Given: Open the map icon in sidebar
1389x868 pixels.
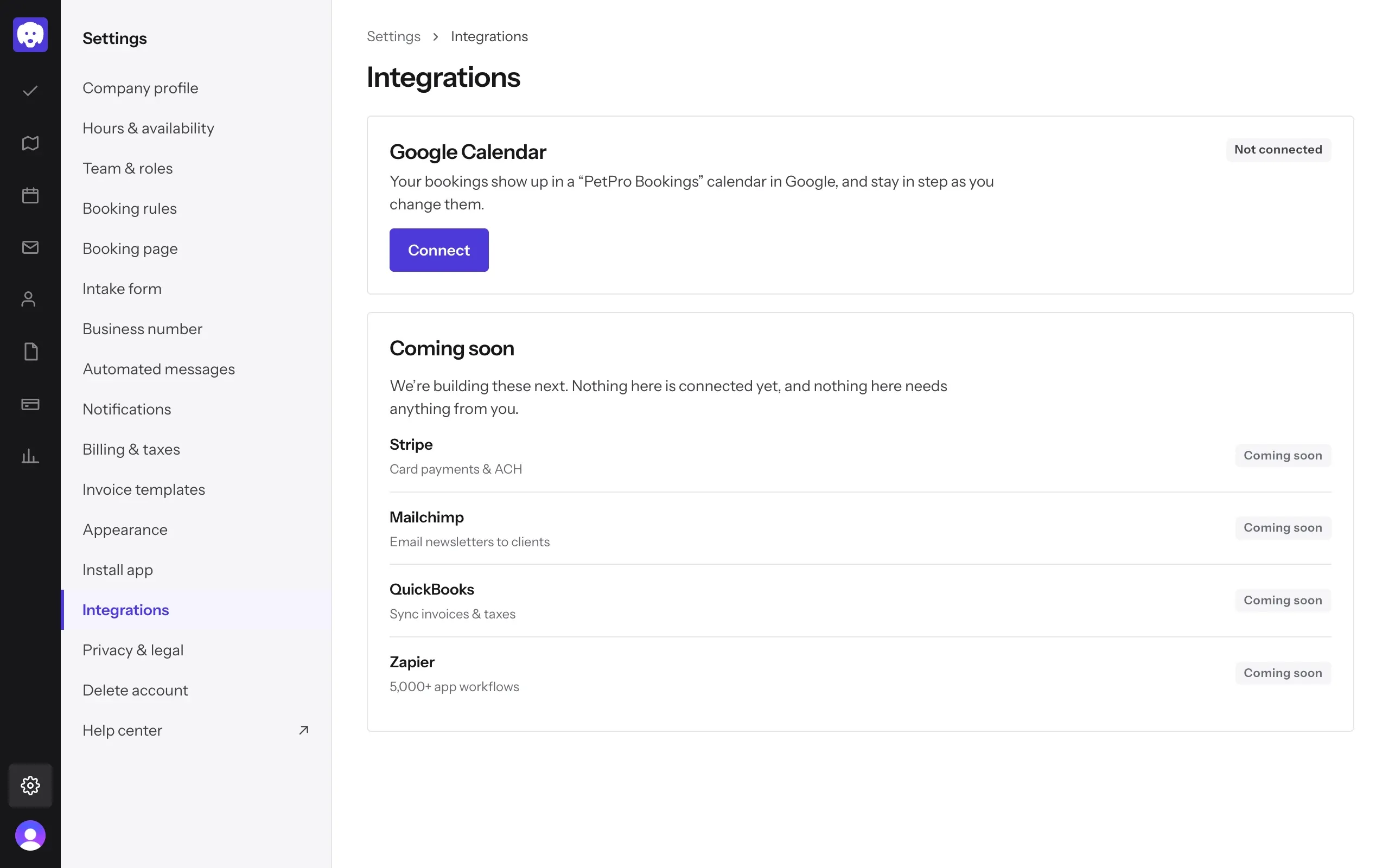Looking at the screenshot, I should click(x=30, y=143).
